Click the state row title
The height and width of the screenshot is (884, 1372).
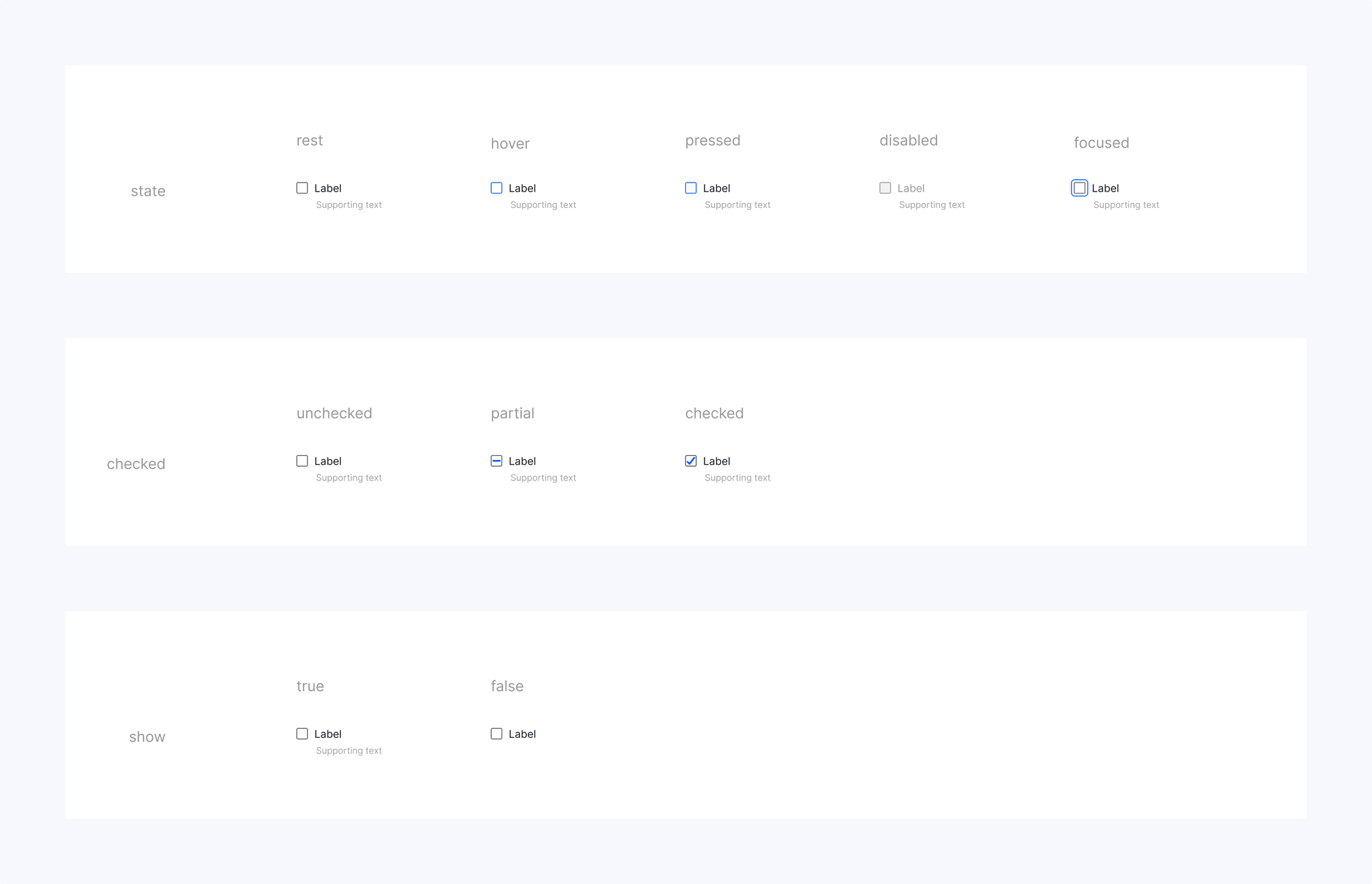[148, 191]
